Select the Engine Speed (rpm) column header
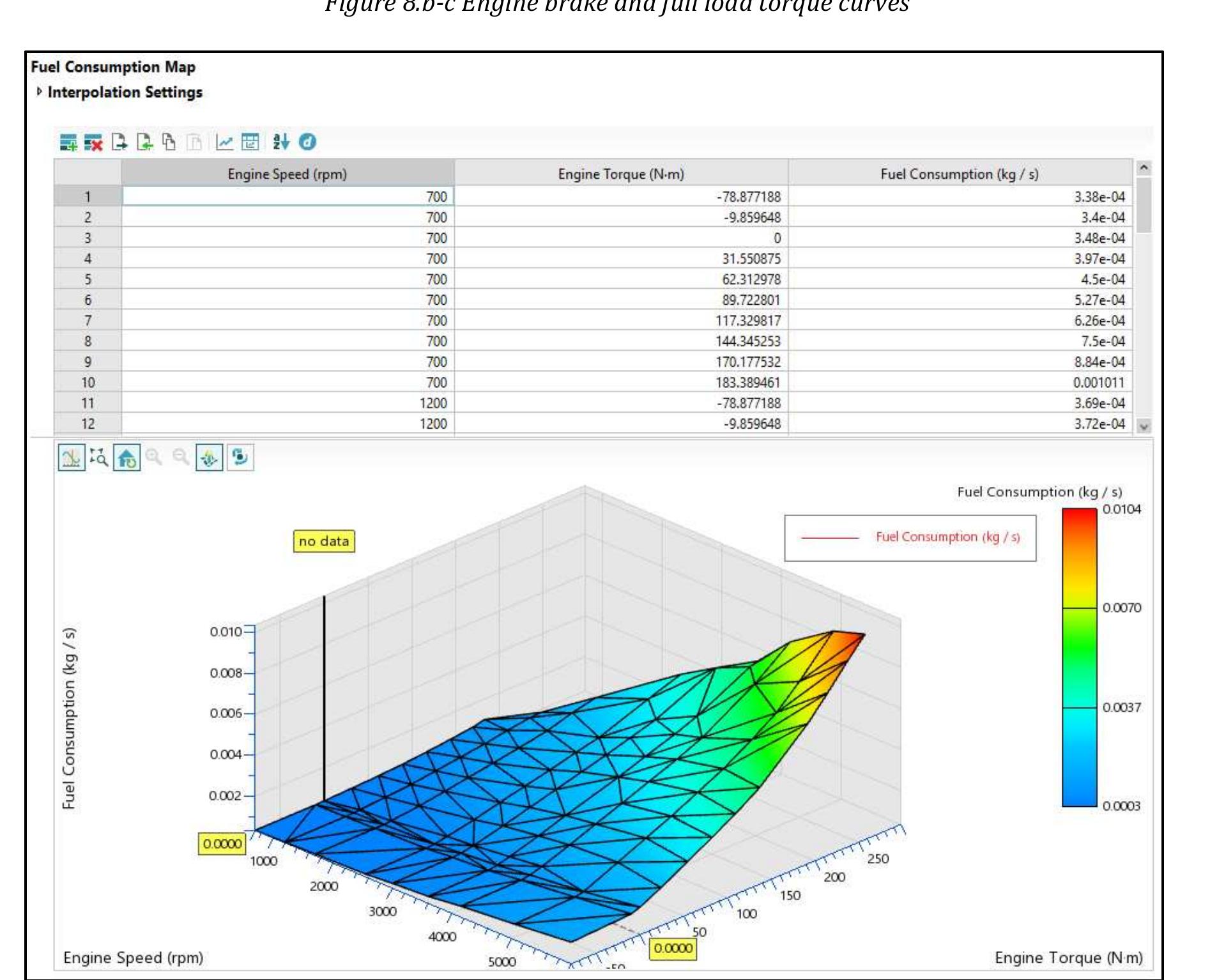This screenshot has width=1210, height=980. 287,174
